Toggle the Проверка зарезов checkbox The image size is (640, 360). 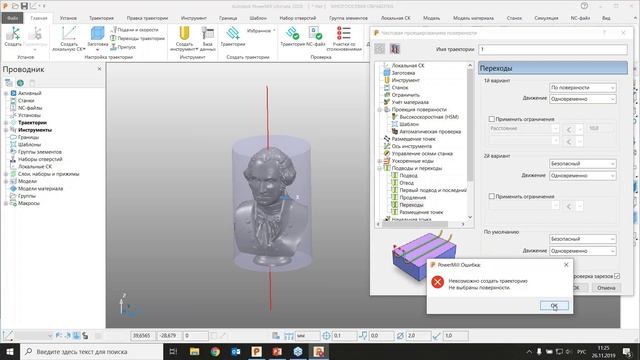pyautogui.click(x=617, y=276)
